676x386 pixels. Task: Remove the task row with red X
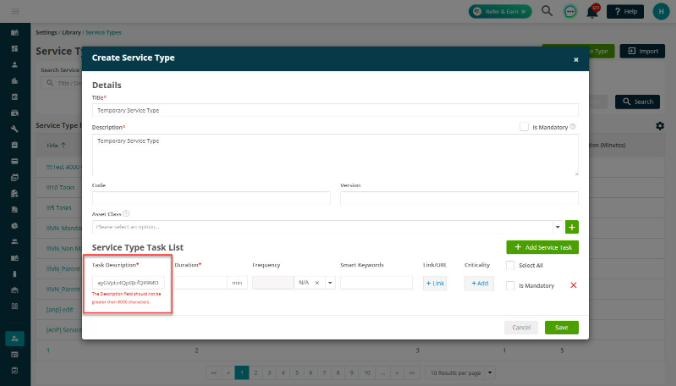tap(573, 285)
